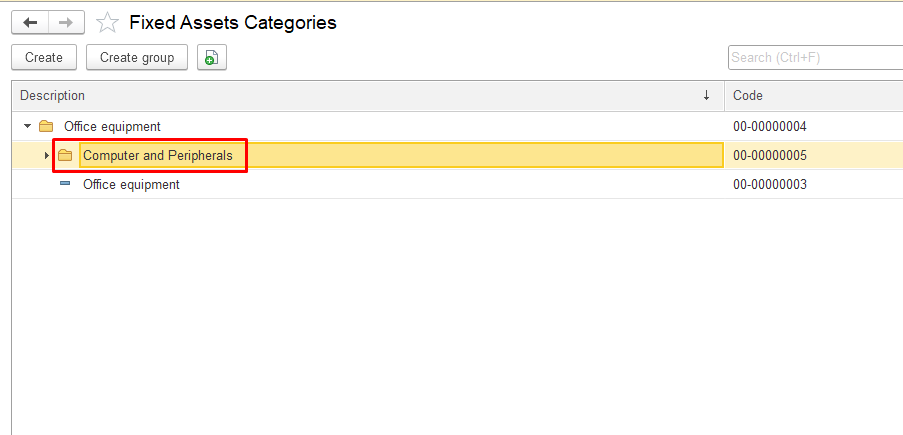Go forward using the right arrow
The width and height of the screenshot is (903, 435).
pos(66,22)
